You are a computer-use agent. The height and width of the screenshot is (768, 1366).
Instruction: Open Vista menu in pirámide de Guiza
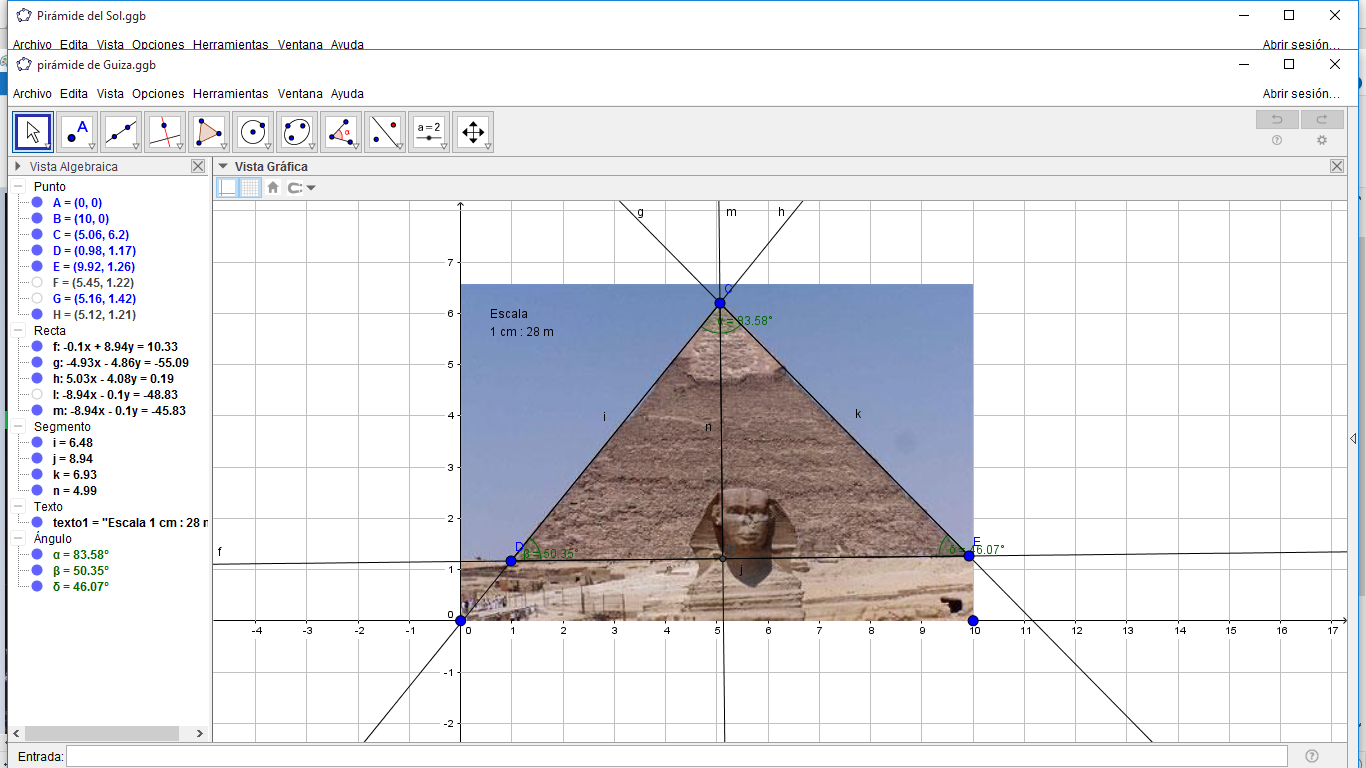pyautogui.click(x=111, y=94)
